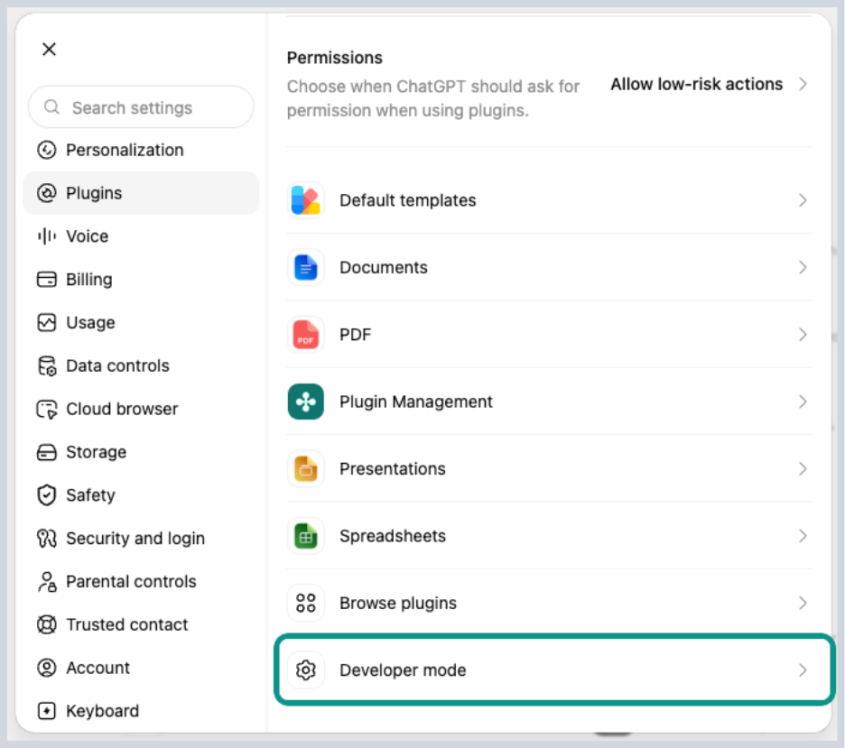Open Account settings
Screen dimensions: 845x748
tap(141, 668)
